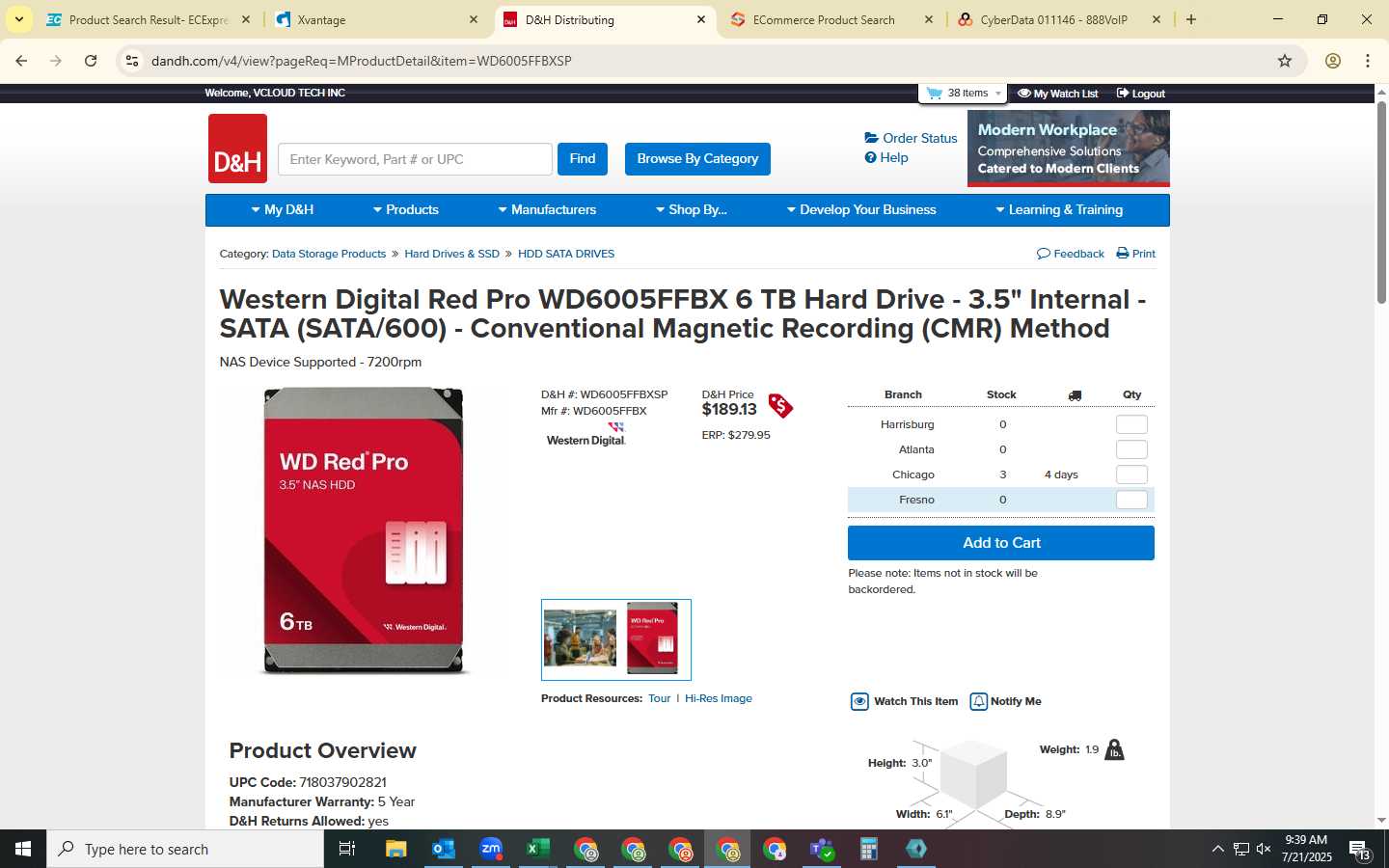This screenshot has width=1389, height=868.
Task: Reload the page
Action: pos(91,61)
